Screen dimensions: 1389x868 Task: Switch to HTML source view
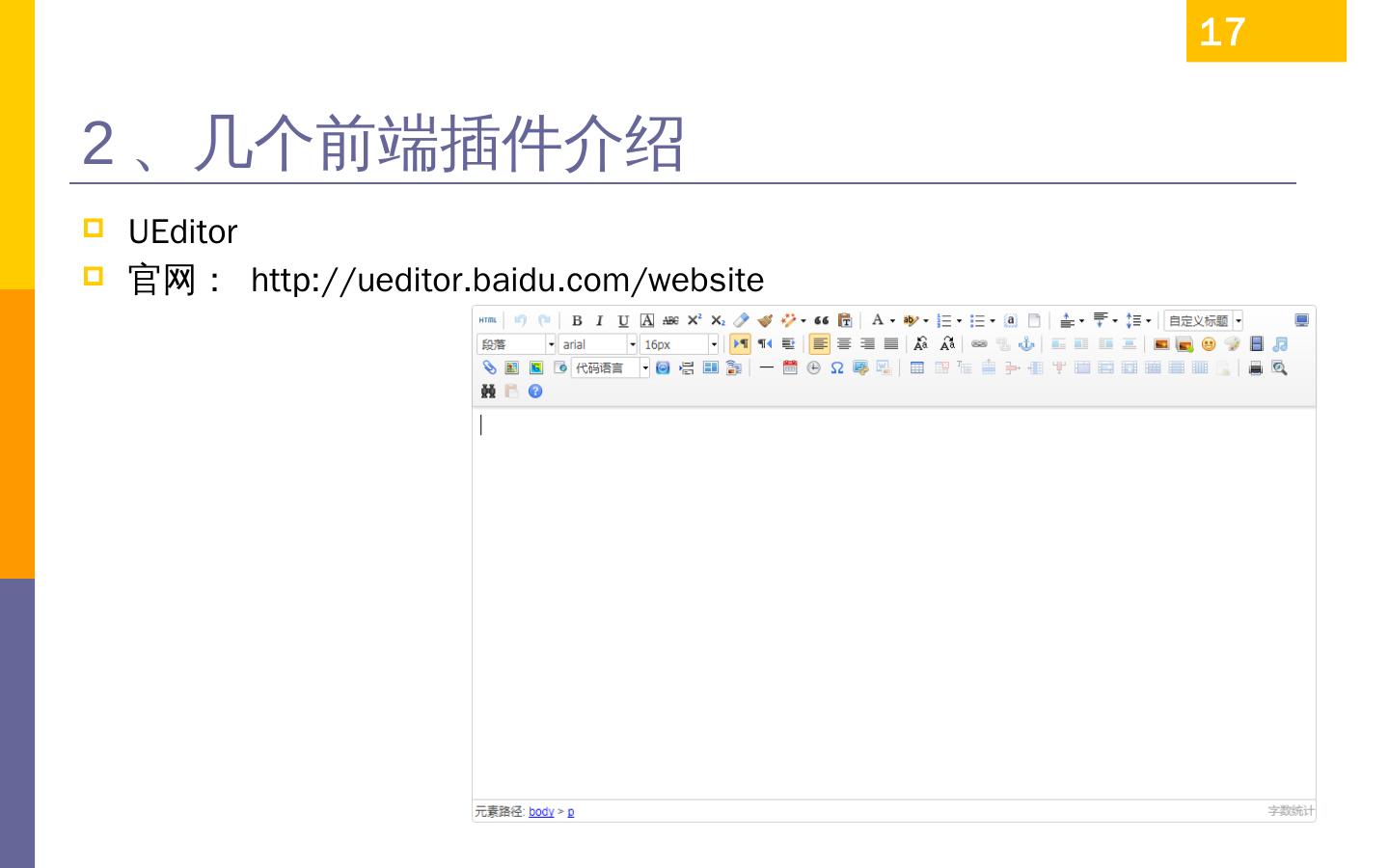[x=488, y=320]
